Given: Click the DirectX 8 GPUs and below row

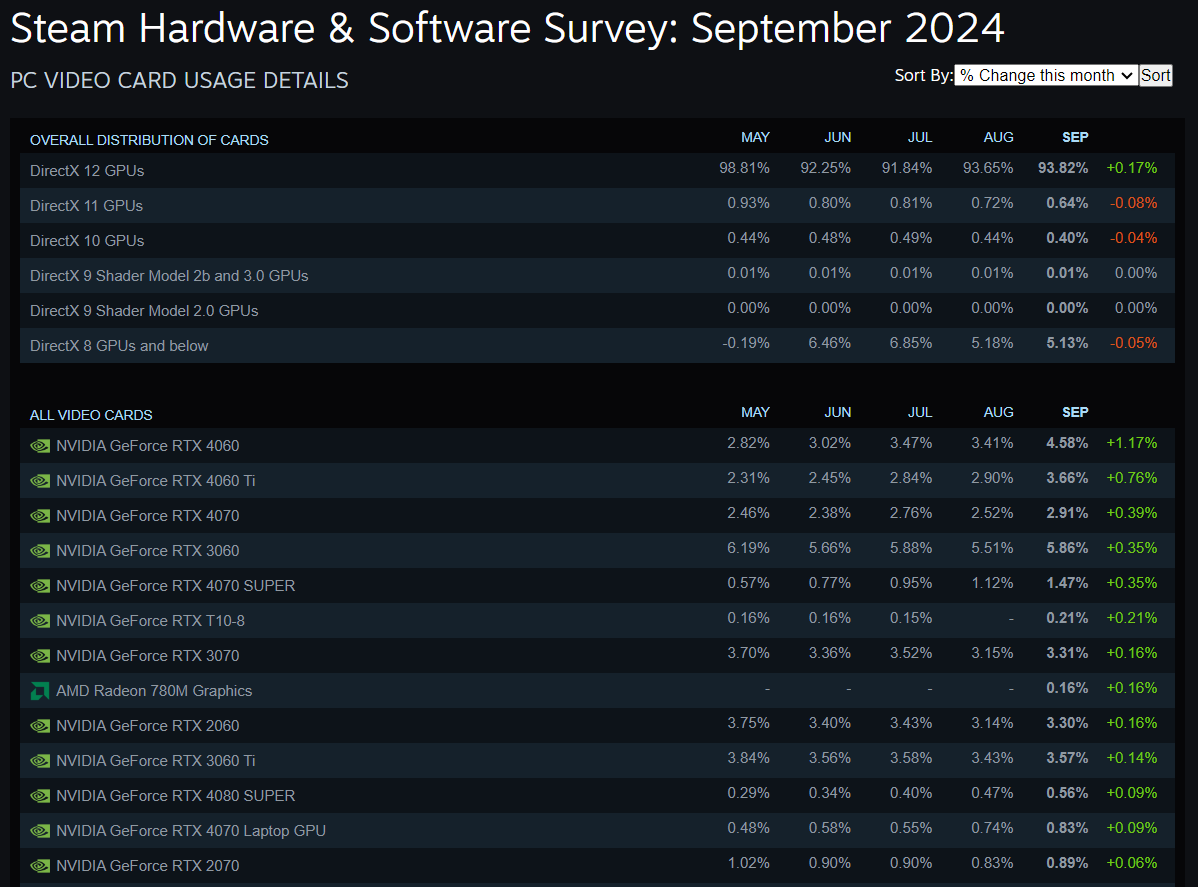Looking at the screenshot, I should [x=119, y=344].
